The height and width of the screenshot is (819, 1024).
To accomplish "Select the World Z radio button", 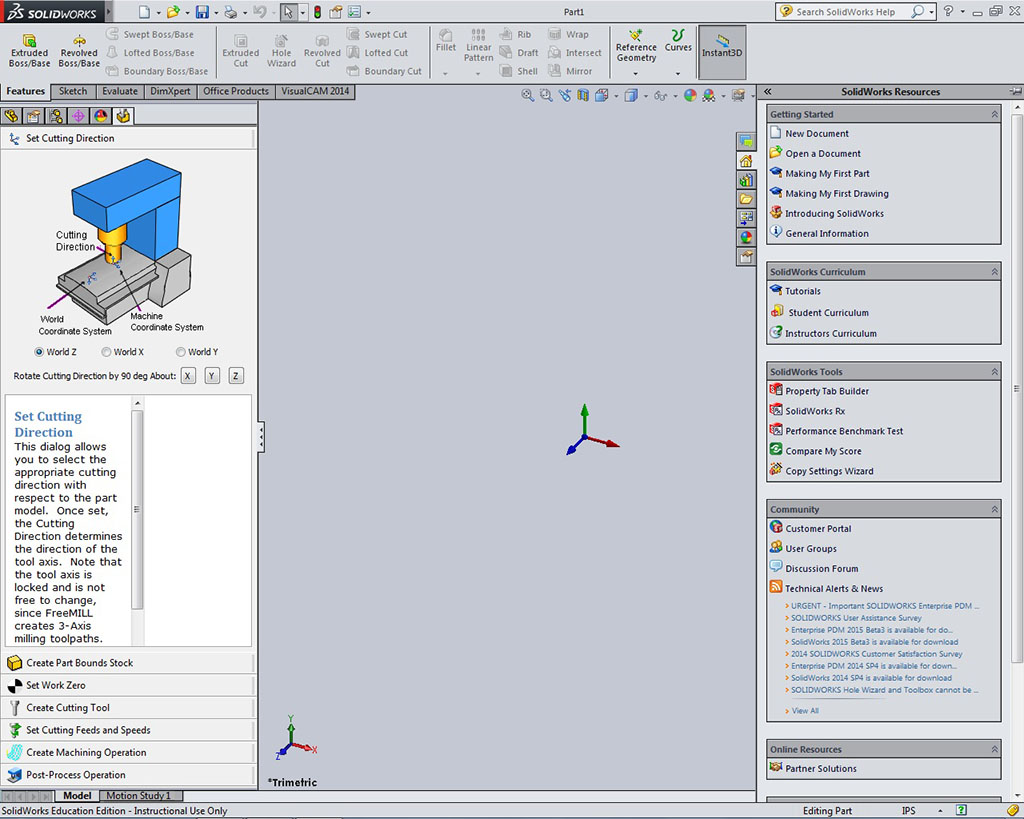I will click(x=39, y=352).
